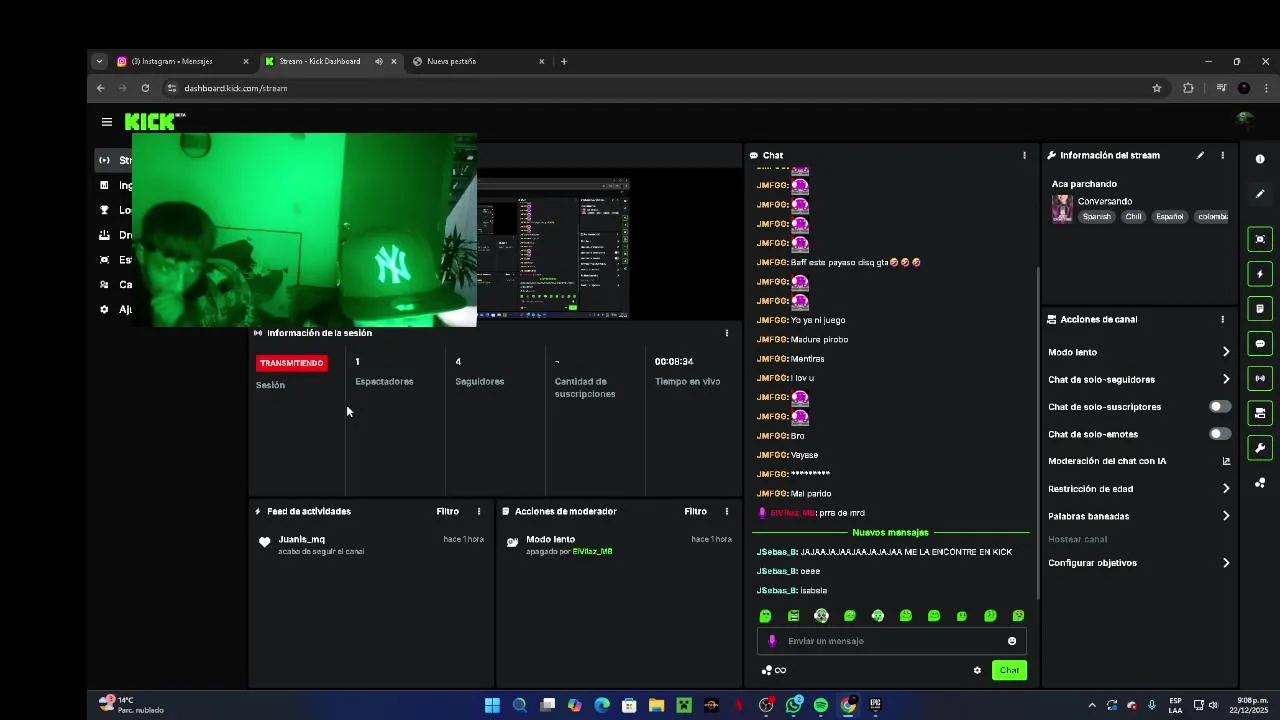Click the pencil icon in the right rail

(1260, 194)
